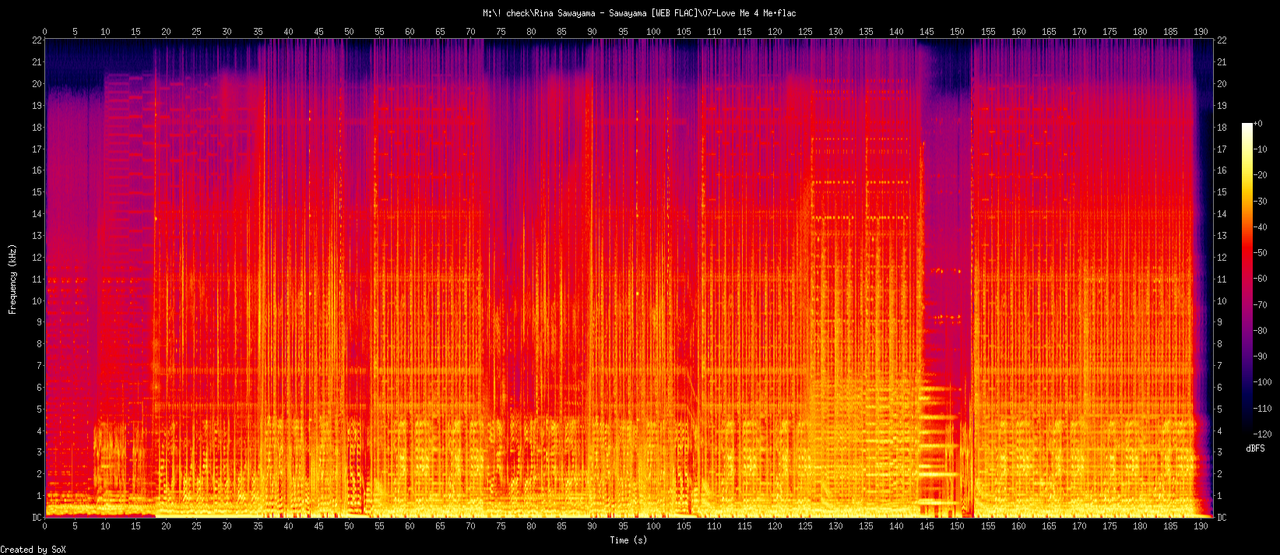The height and width of the screenshot is (555, 1280).
Task: Click the '-50' color scale label
Action: pos(1262,253)
